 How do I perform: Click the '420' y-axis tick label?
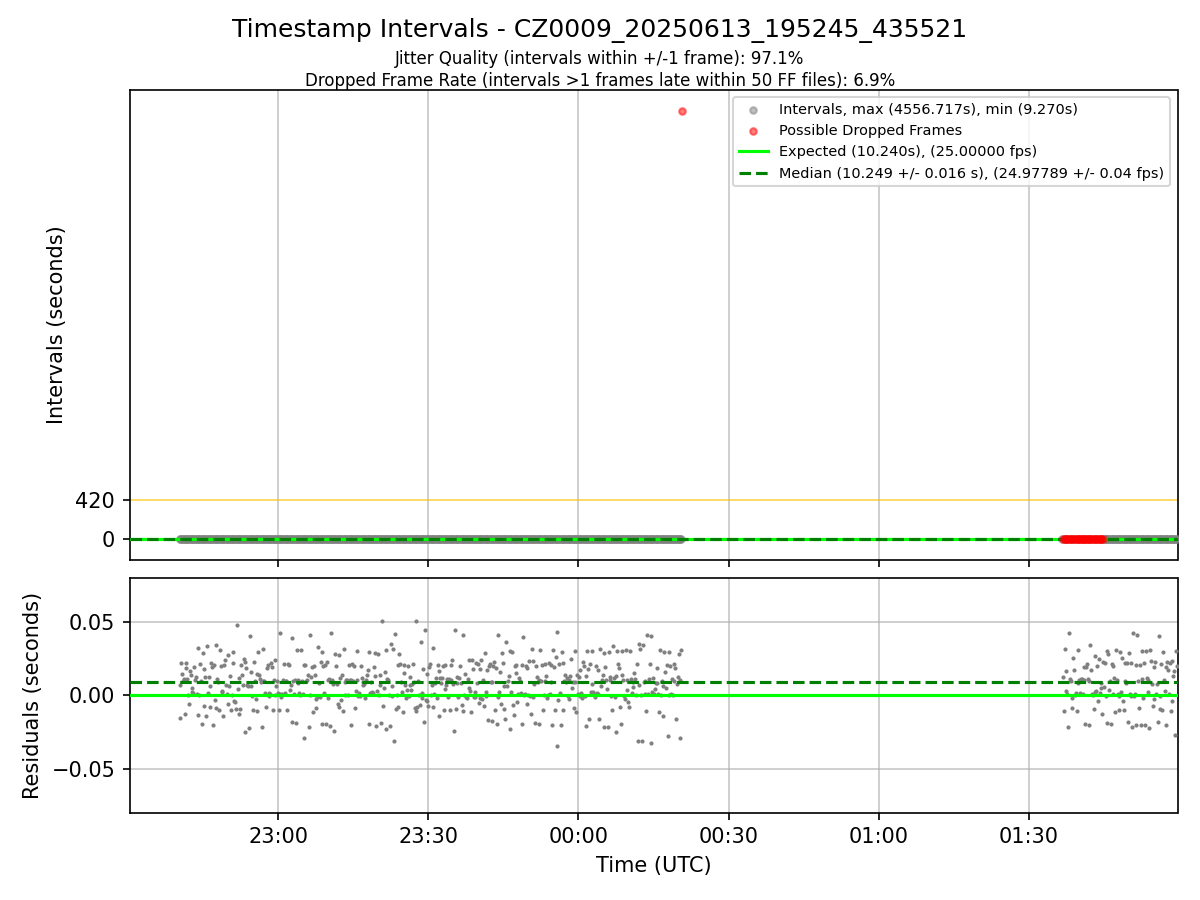pos(95,500)
